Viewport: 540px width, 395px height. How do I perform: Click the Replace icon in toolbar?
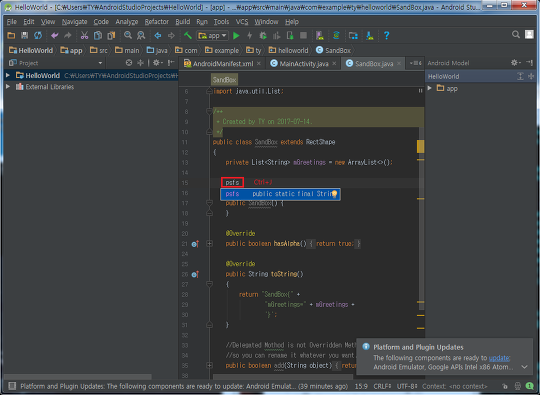(141, 35)
